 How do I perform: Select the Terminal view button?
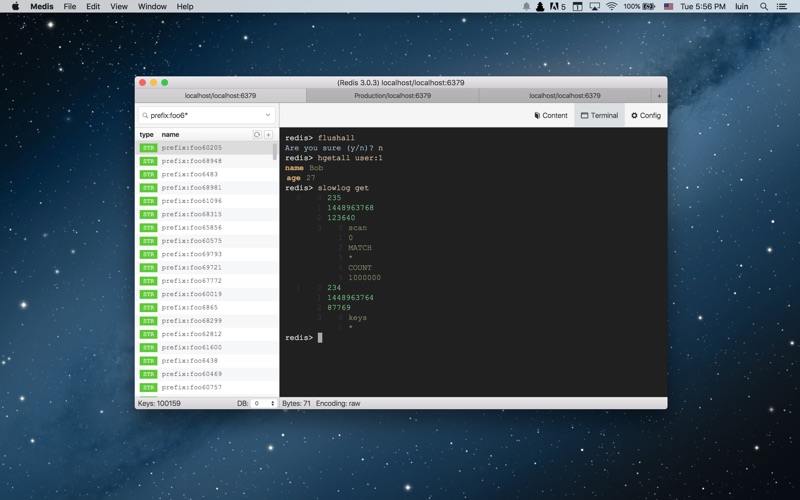pos(599,115)
